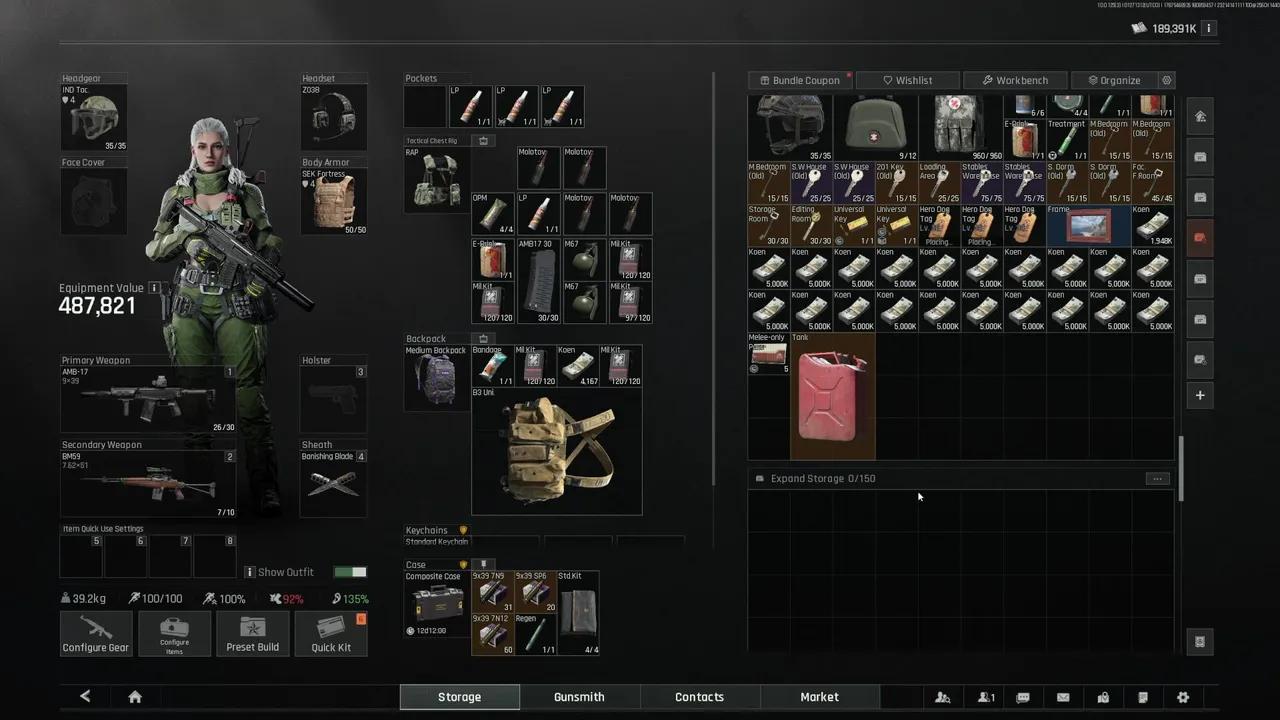Image resolution: width=1280 pixels, height=720 pixels.
Task: Click the home icon in bottom navigation bar
Action: pos(135,697)
